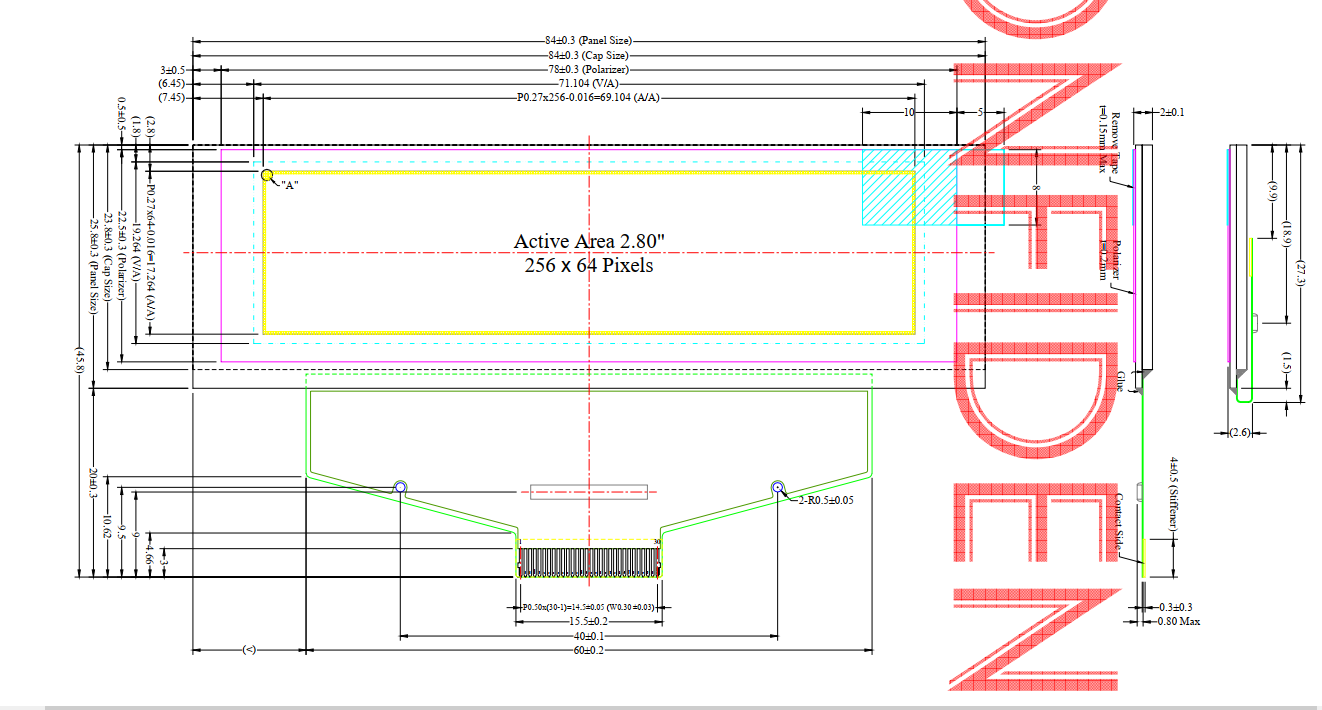Click the "(45.8)" overall height dimension

point(80,361)
